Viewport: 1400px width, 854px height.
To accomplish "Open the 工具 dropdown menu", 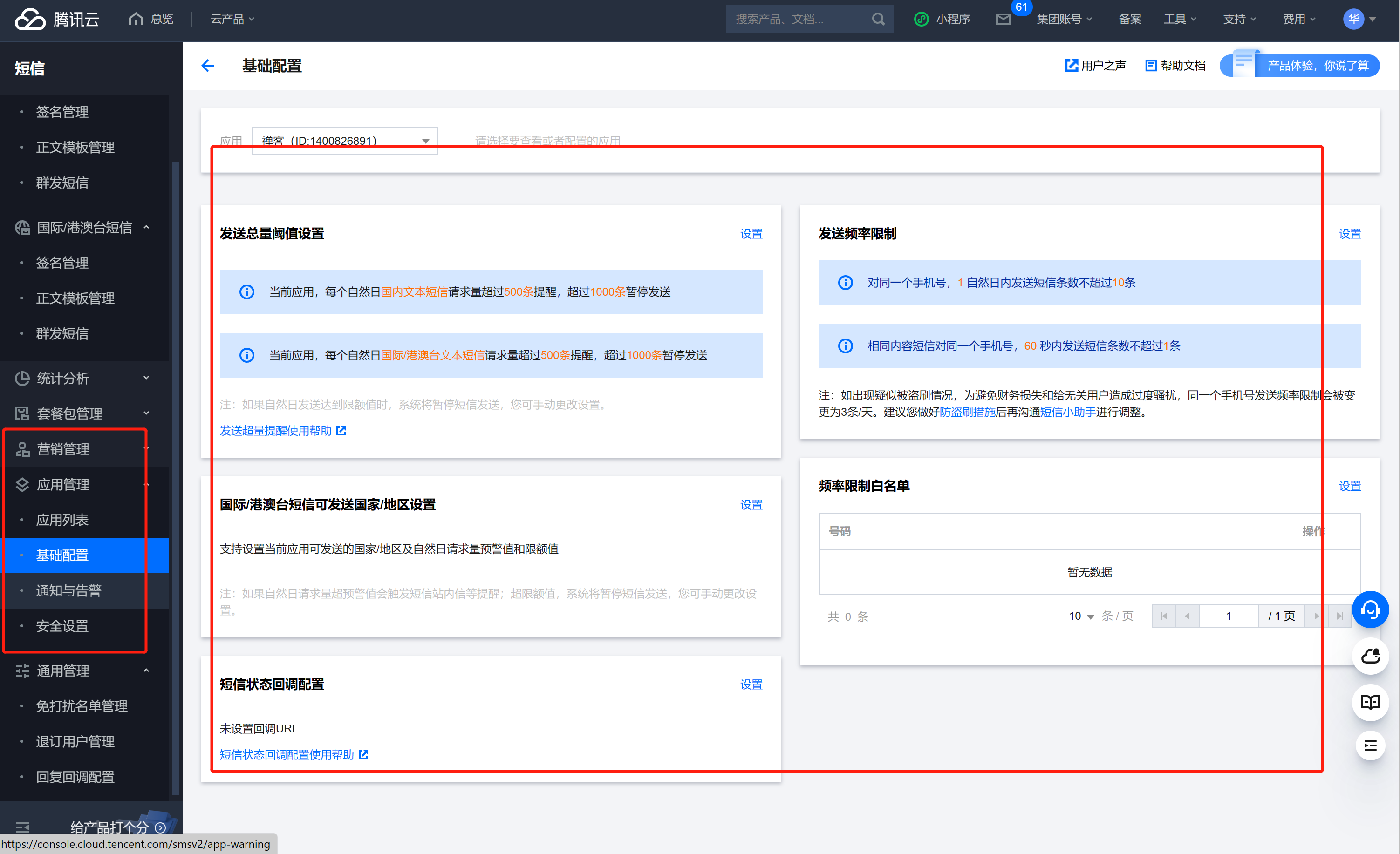I will pyautogui.click(x=1180, y=19).
